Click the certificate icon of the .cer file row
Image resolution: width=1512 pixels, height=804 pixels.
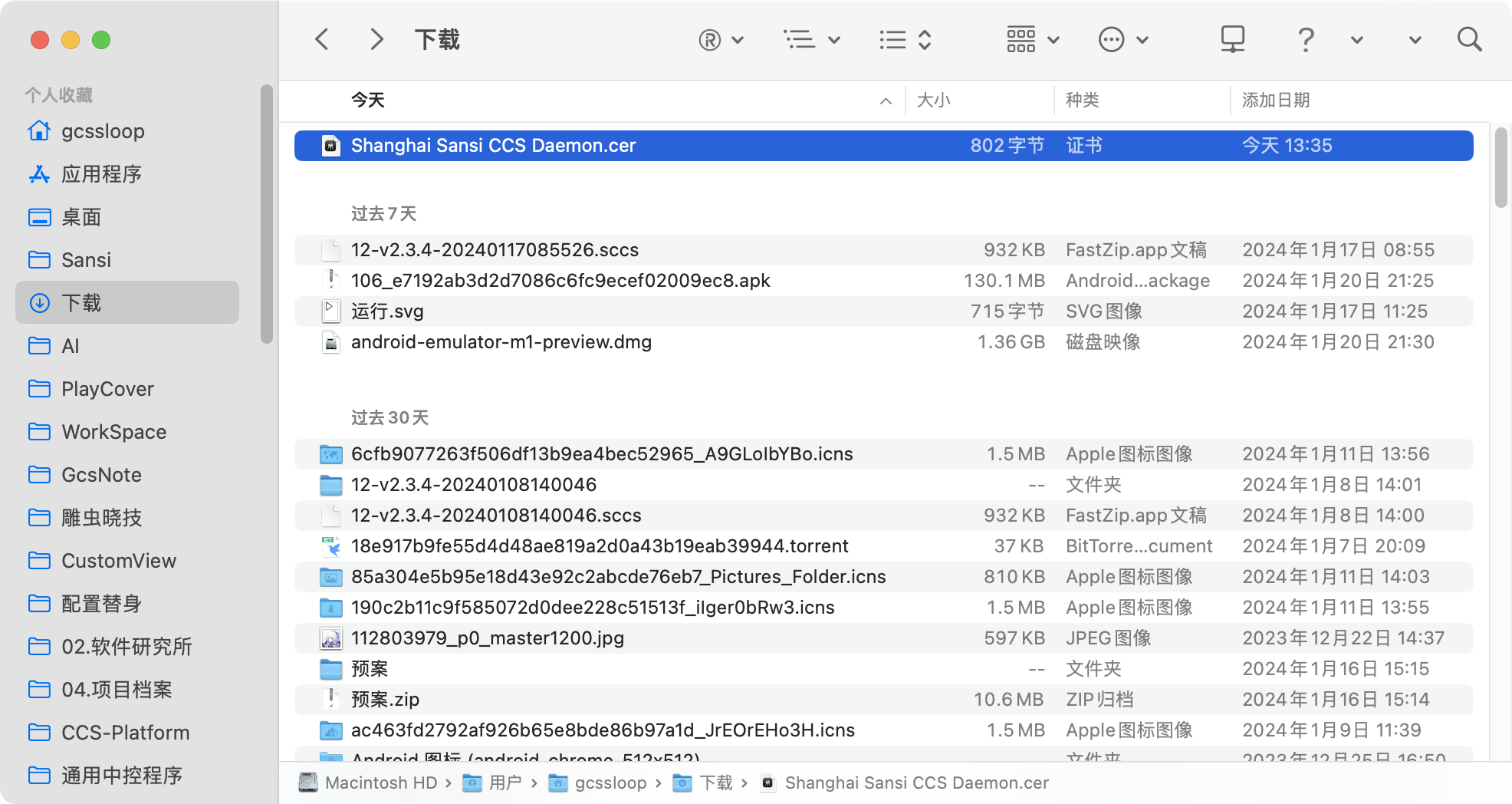[330, 146]
